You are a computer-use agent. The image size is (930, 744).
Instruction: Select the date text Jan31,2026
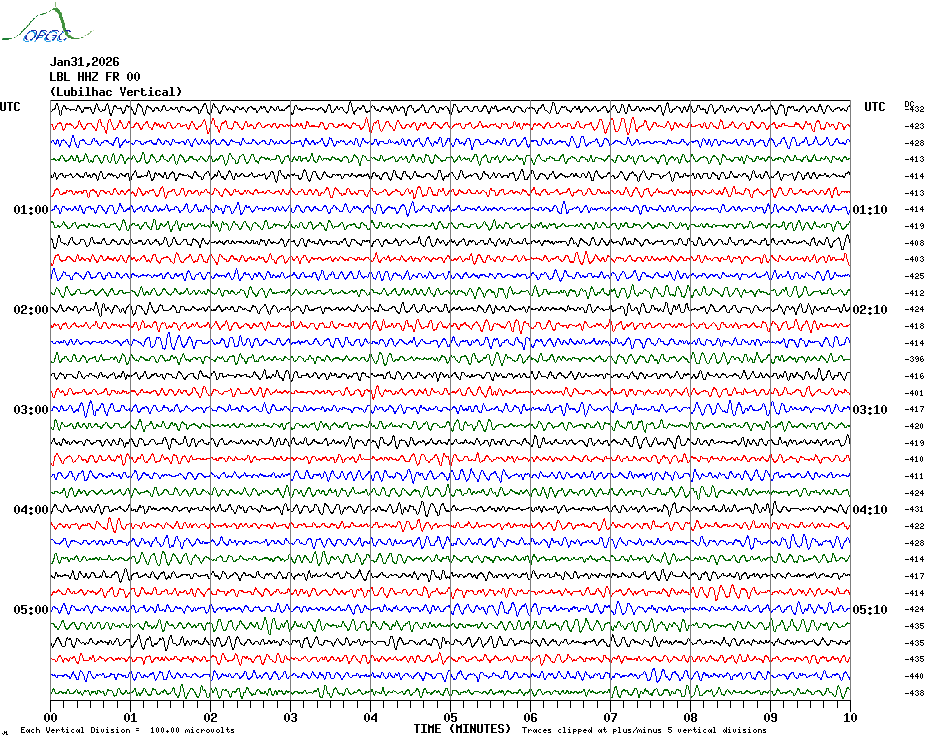tap(84, 62)
